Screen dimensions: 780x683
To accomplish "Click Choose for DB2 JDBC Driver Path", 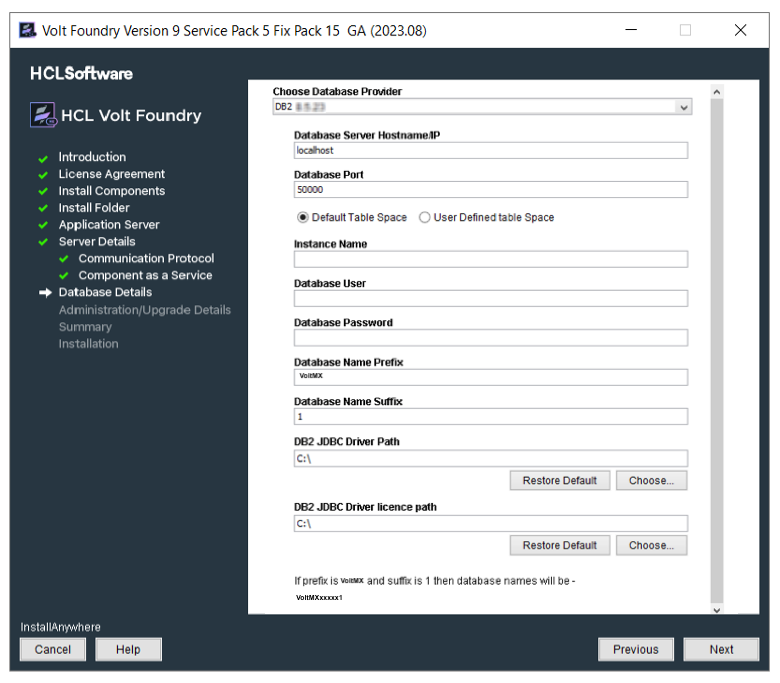I will click(x=651, y=481).
